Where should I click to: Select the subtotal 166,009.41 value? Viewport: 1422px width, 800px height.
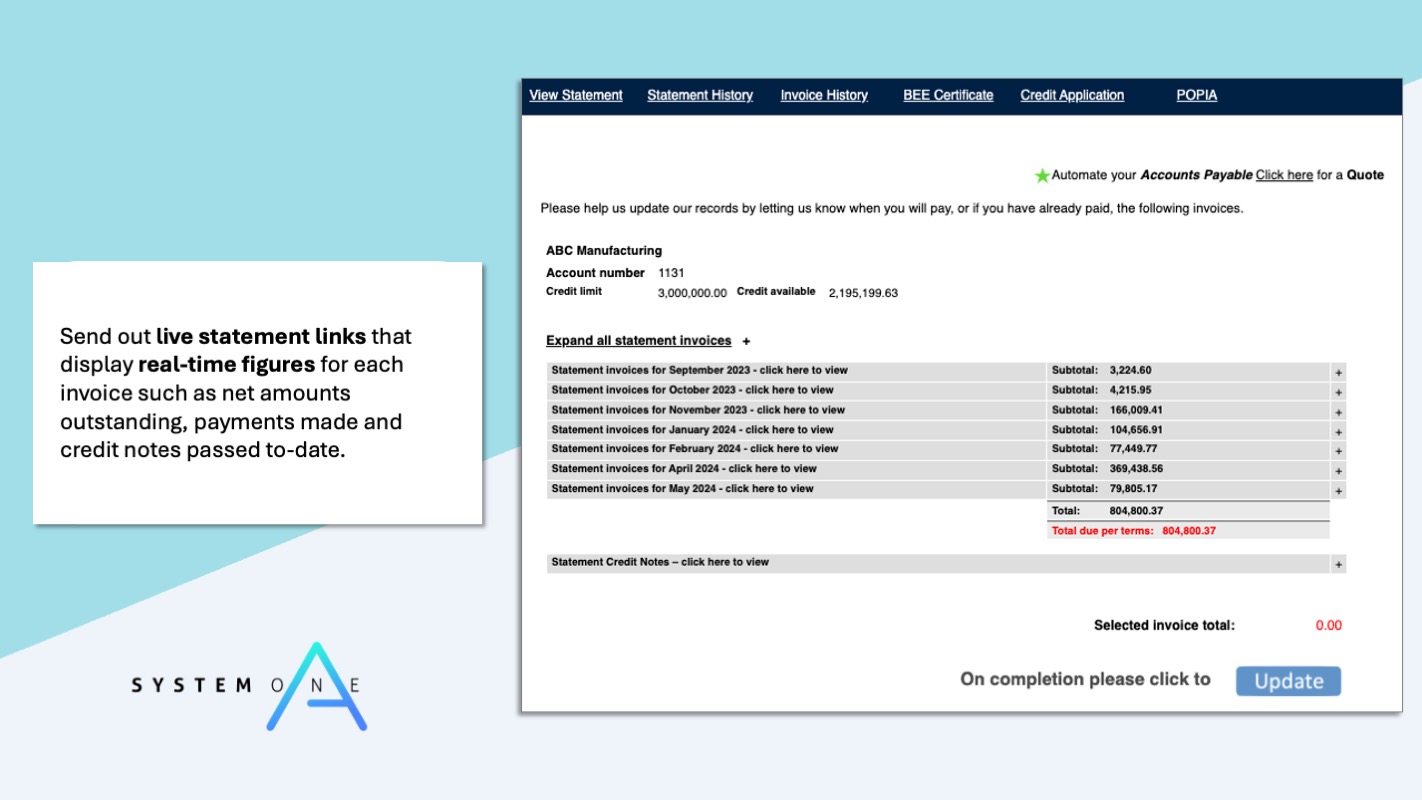click(1136, 410)
